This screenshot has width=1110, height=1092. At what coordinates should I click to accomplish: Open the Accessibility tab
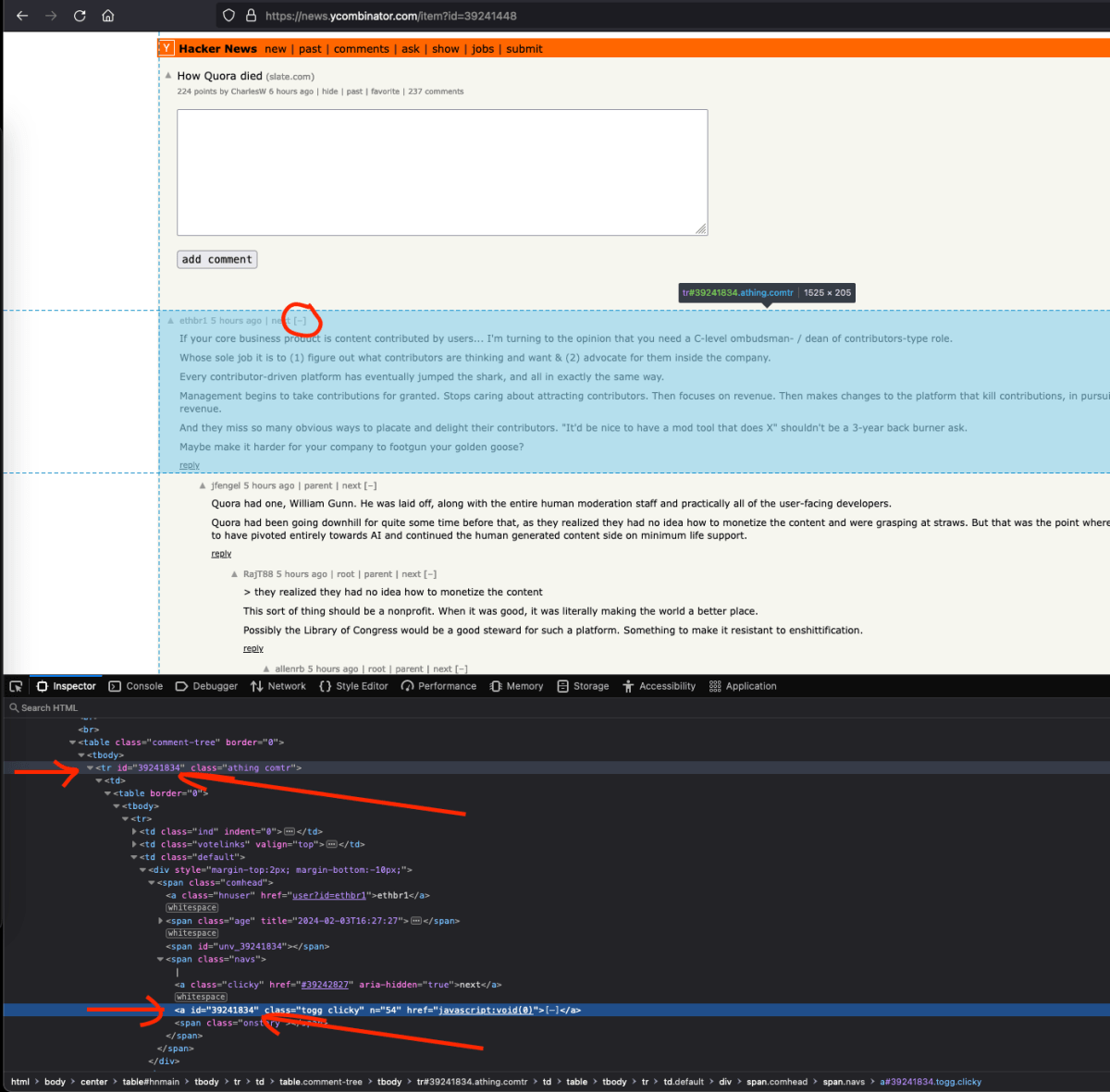(659, 686)
